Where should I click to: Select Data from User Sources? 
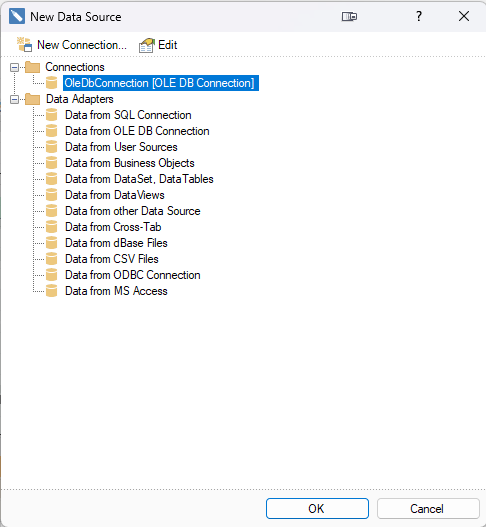tap(121, 147)
